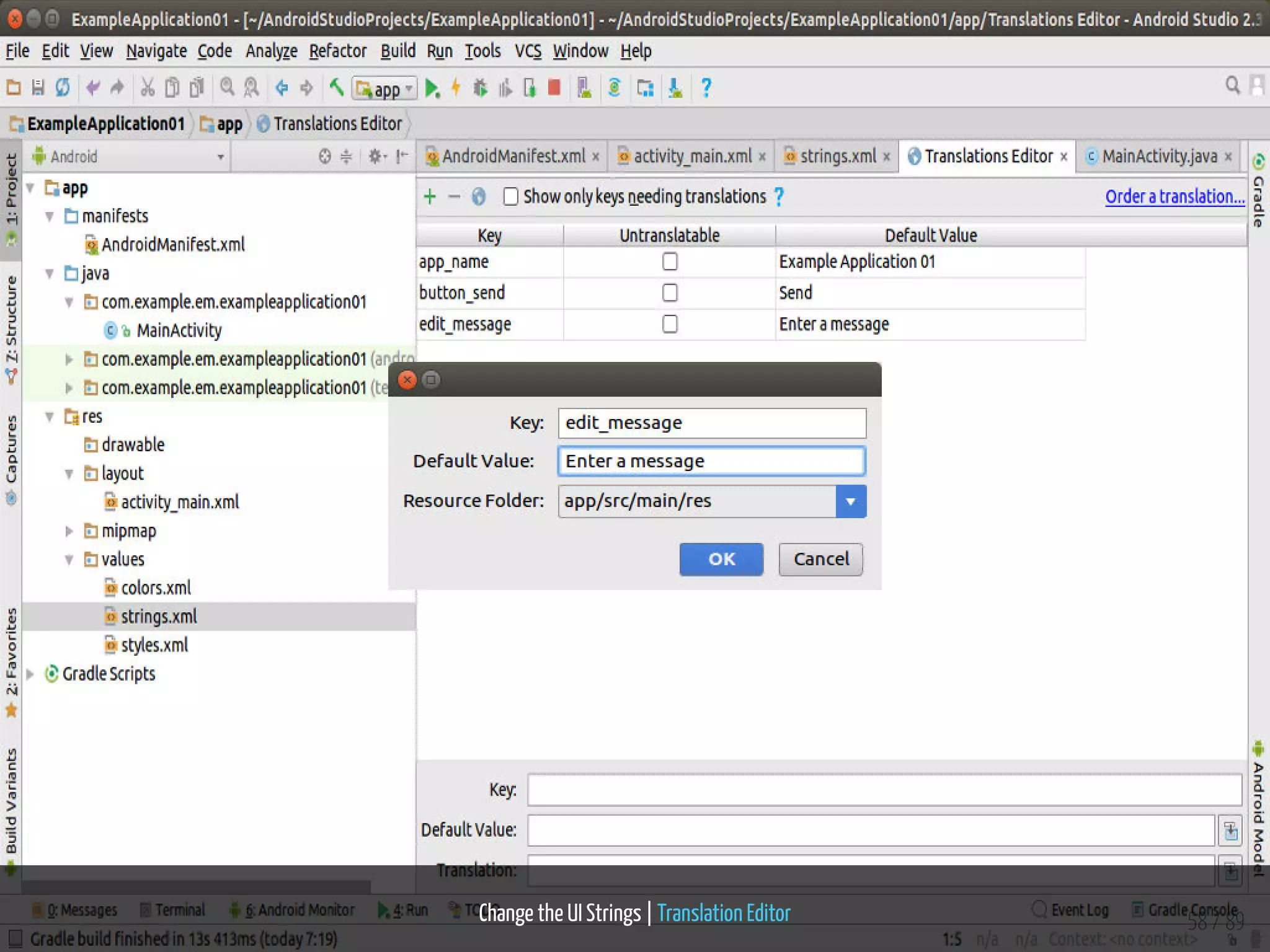Open the Resource Folder dropdown arrow
1270x952 pixels.
[x=851, y=501]
